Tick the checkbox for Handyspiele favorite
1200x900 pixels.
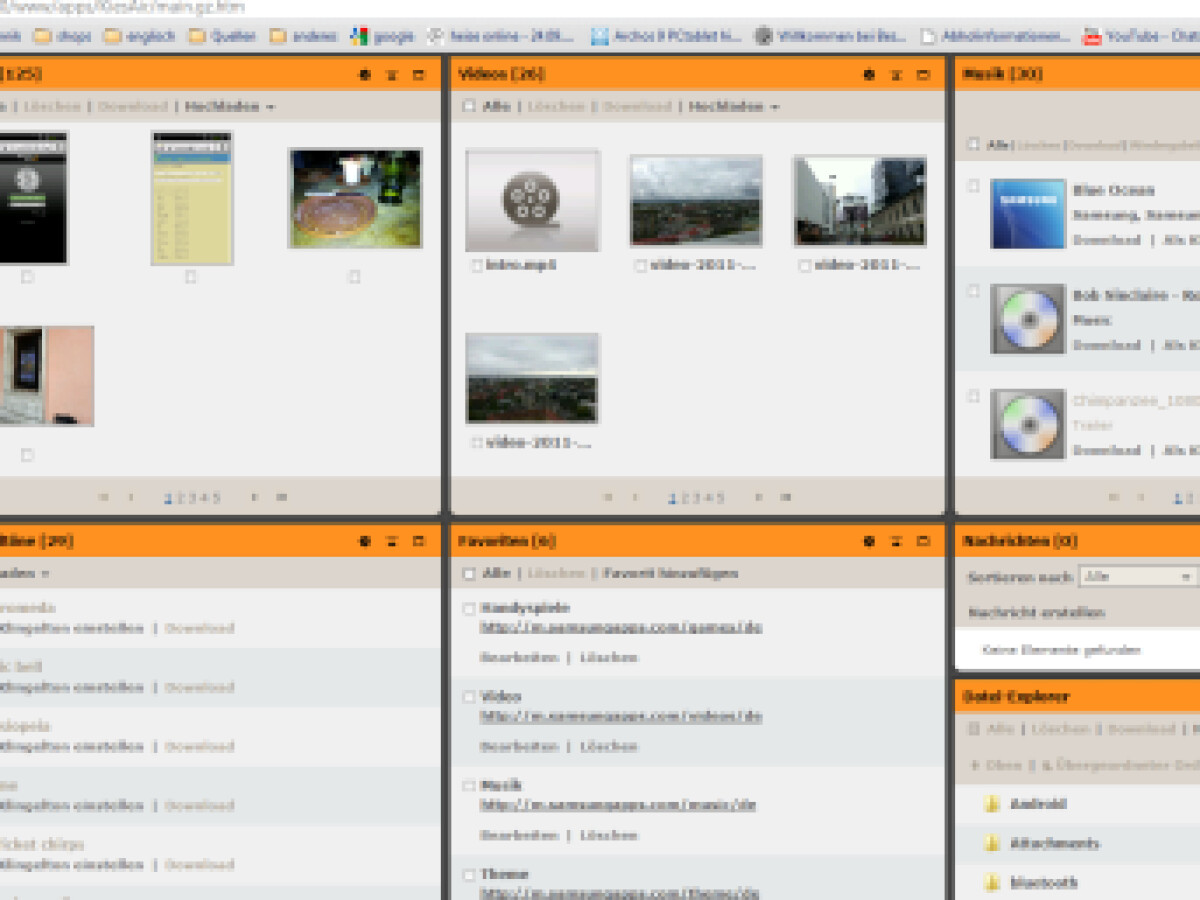(469, 608)
